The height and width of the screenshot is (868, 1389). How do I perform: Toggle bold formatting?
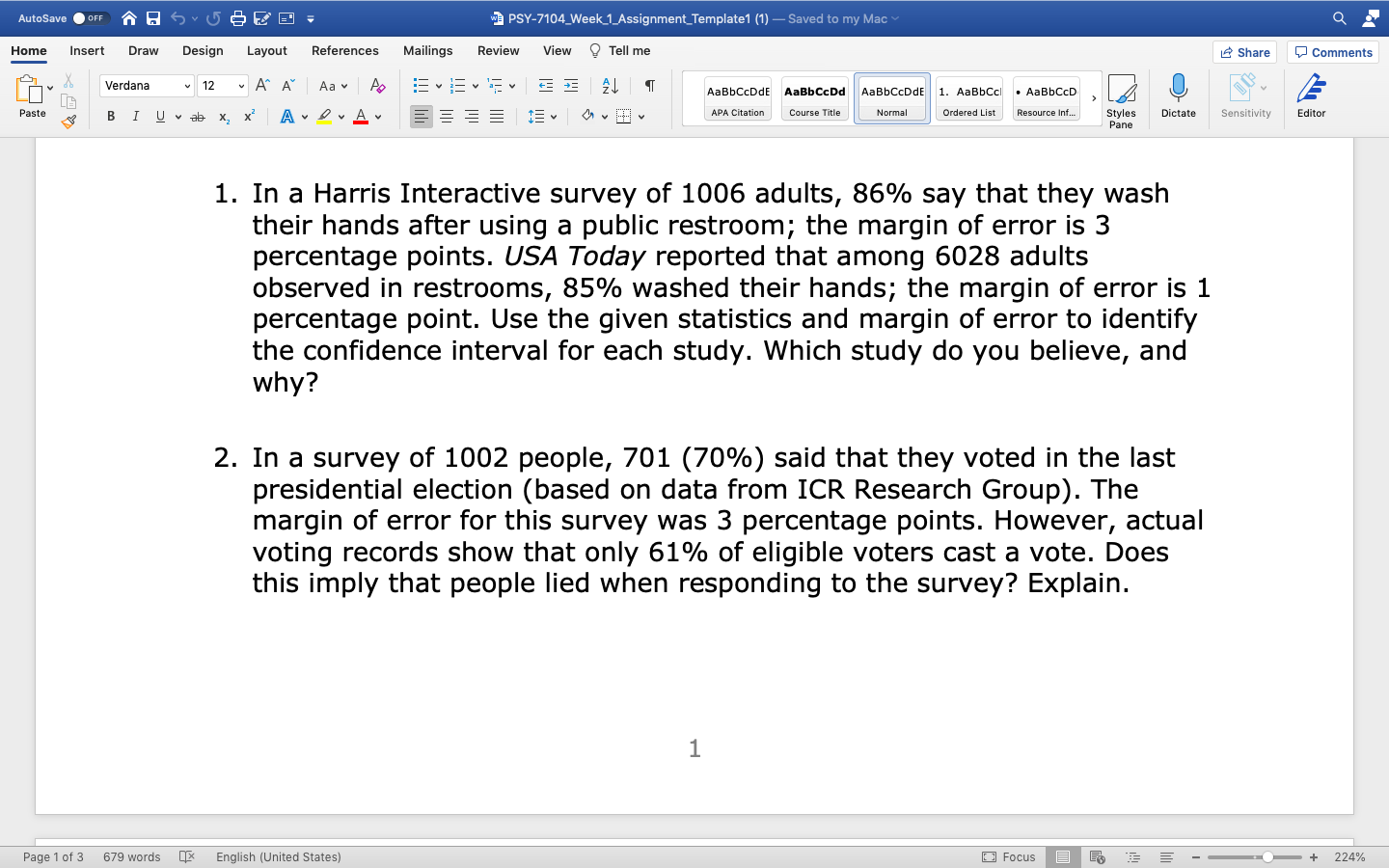coord(110,117)
